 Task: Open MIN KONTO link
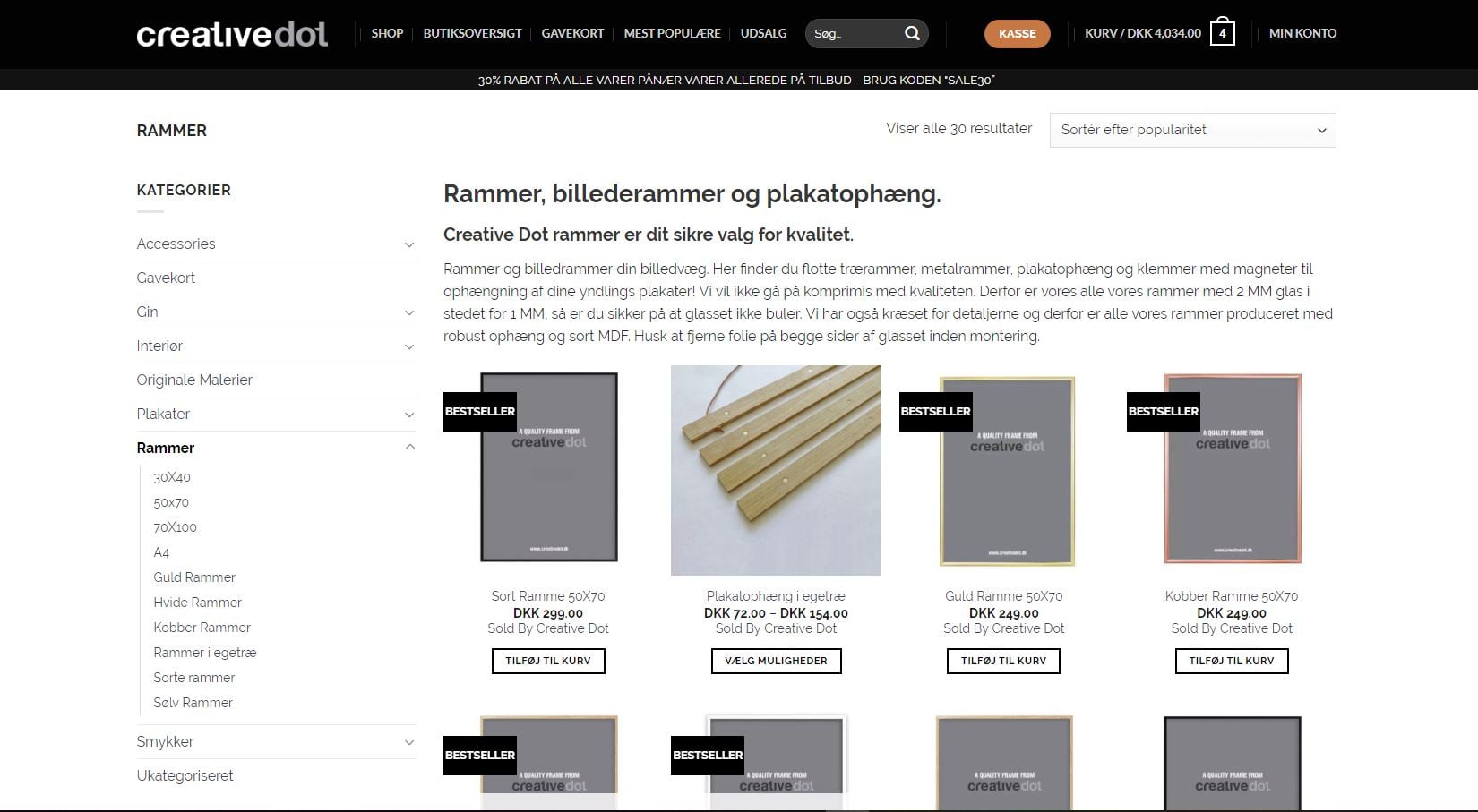(x=1302, y=33)
